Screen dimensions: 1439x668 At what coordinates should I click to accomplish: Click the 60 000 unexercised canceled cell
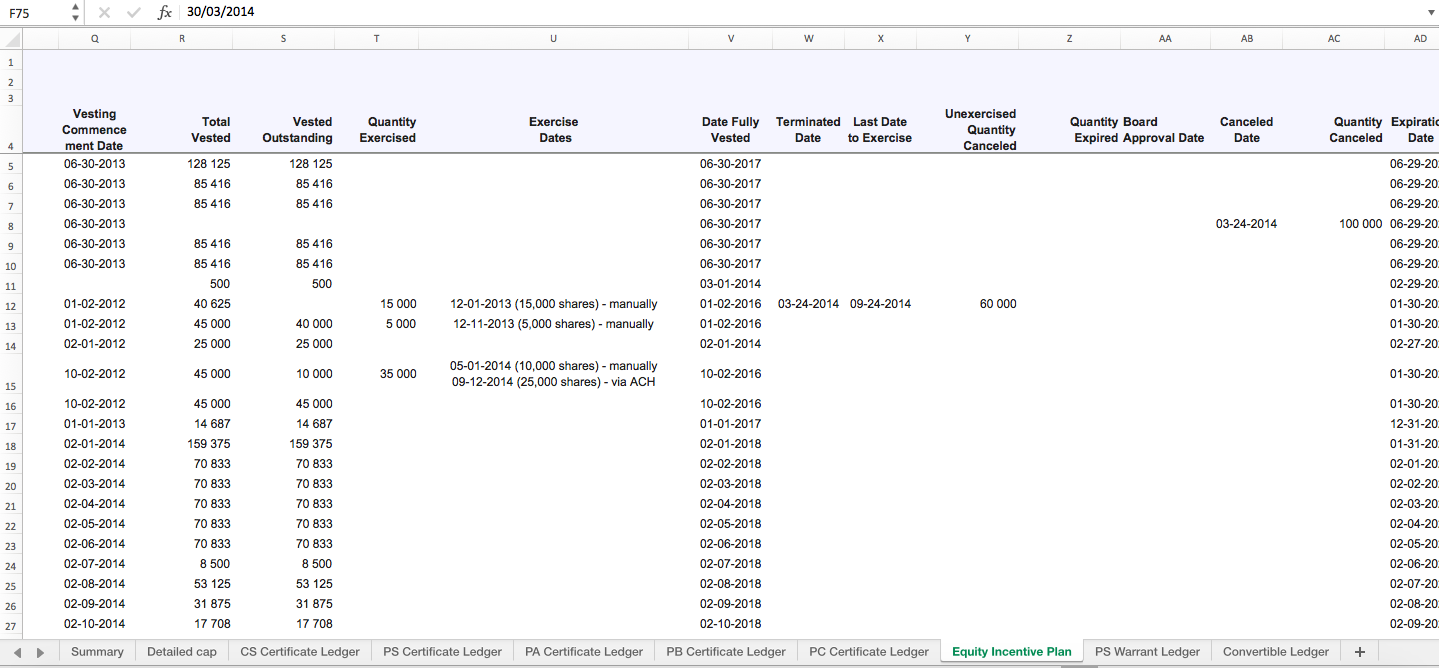click(x=967, y=304)
